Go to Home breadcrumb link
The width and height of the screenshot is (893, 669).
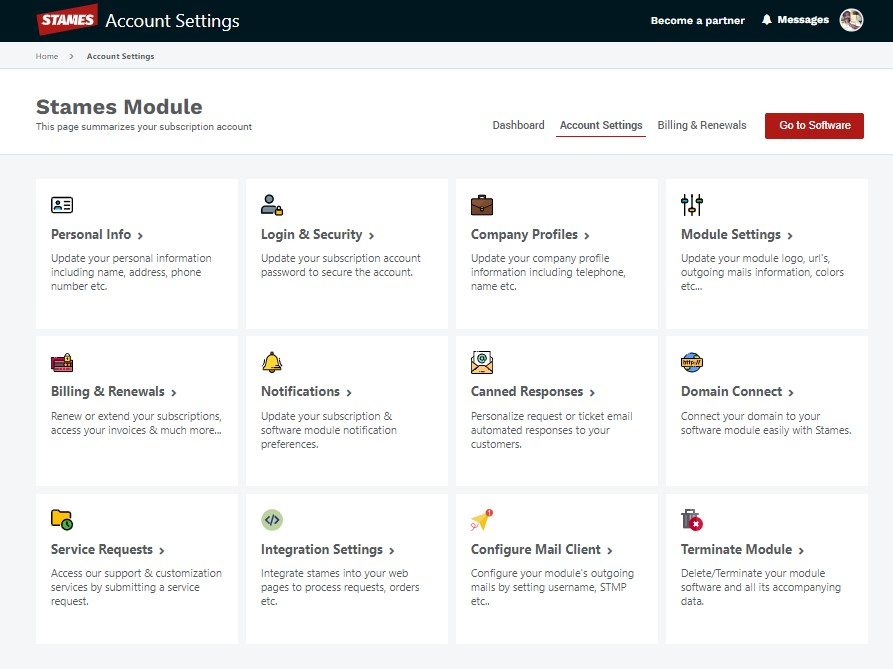point(47,56)
